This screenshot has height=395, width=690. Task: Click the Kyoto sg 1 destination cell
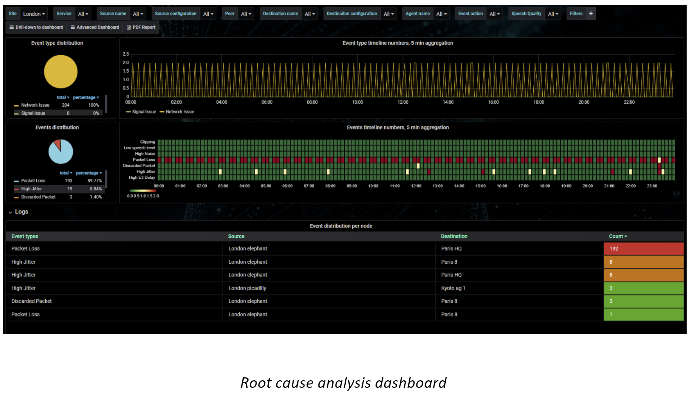tap(453, 288)
